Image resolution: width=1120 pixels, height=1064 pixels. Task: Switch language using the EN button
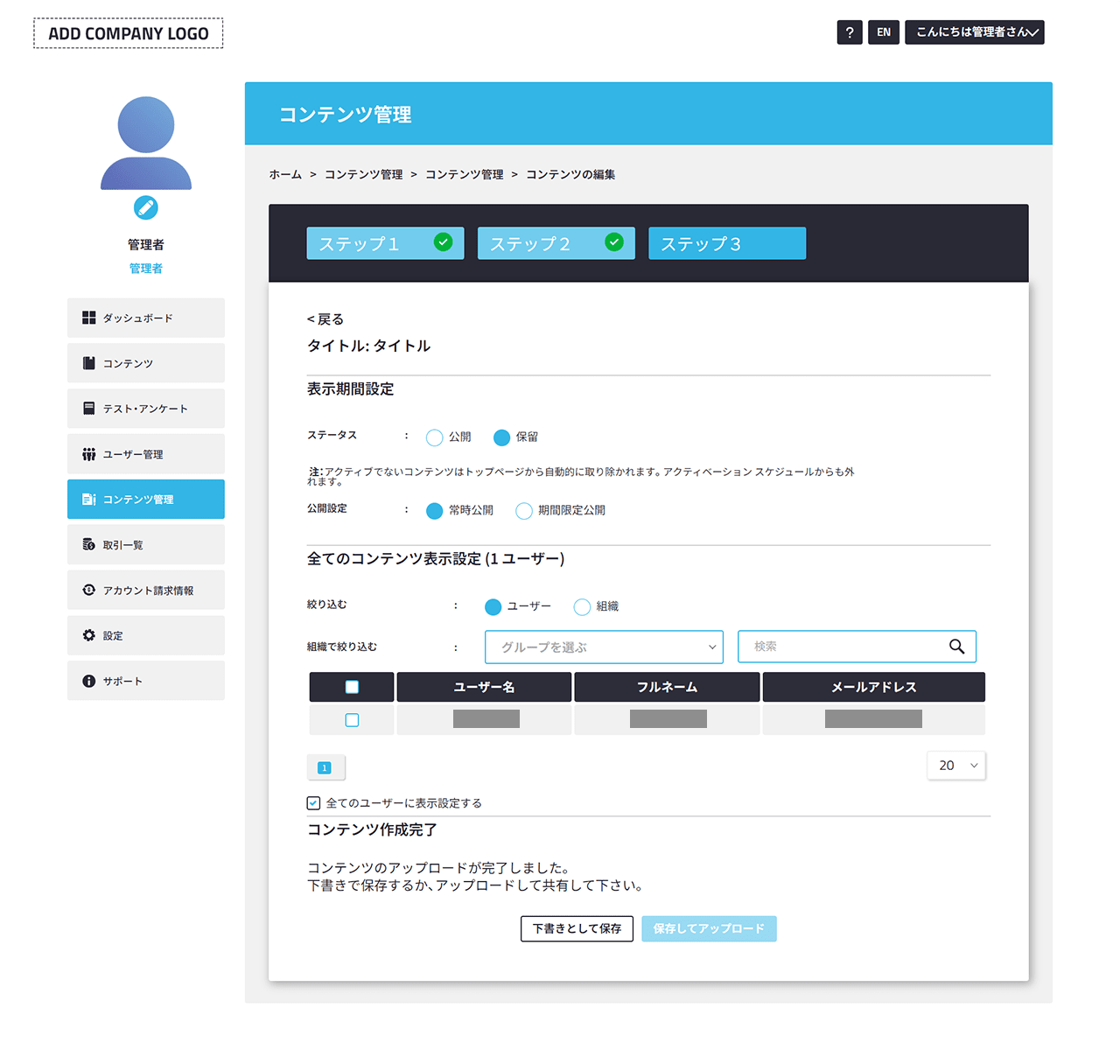pyautogui.click(x=883, y=31)
